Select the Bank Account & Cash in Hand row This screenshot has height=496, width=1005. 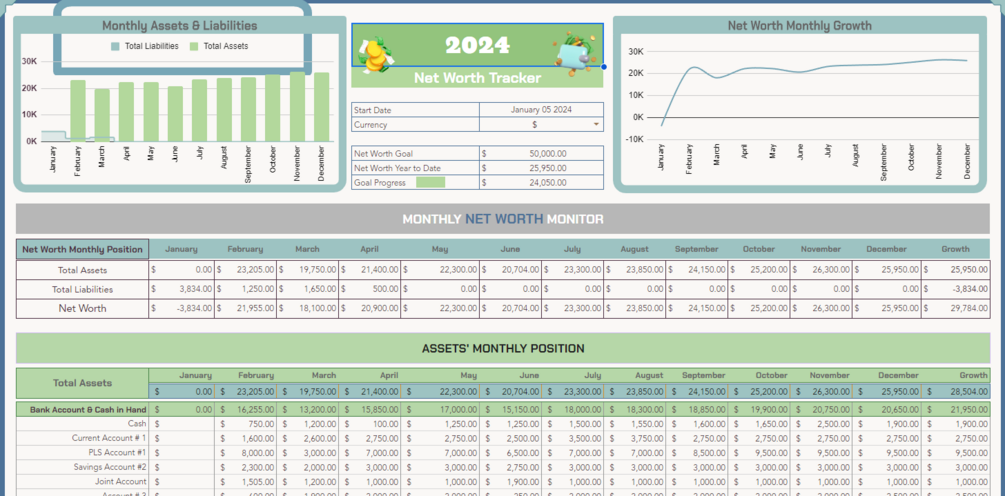coord(502,409)
